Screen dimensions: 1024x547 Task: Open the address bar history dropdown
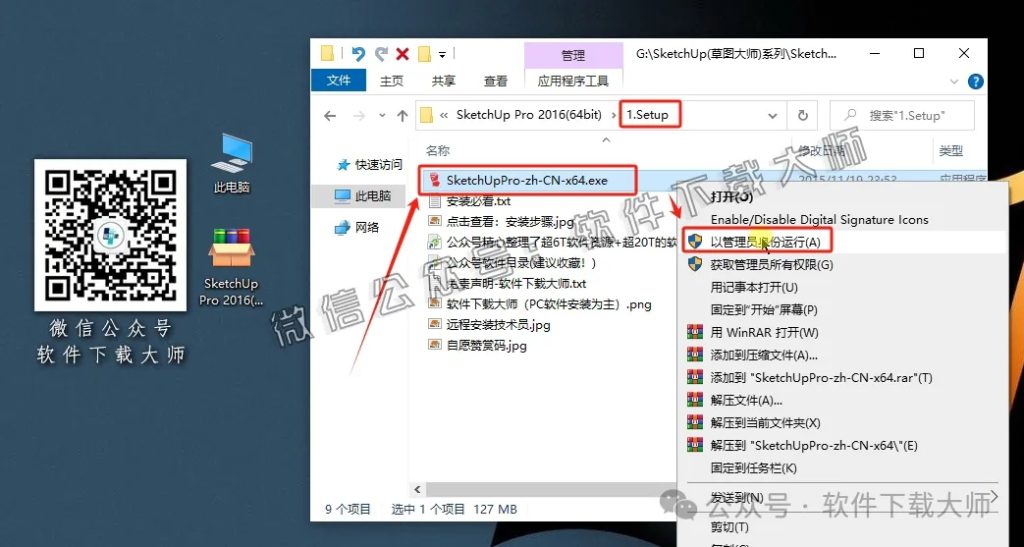tap(773, 116)
